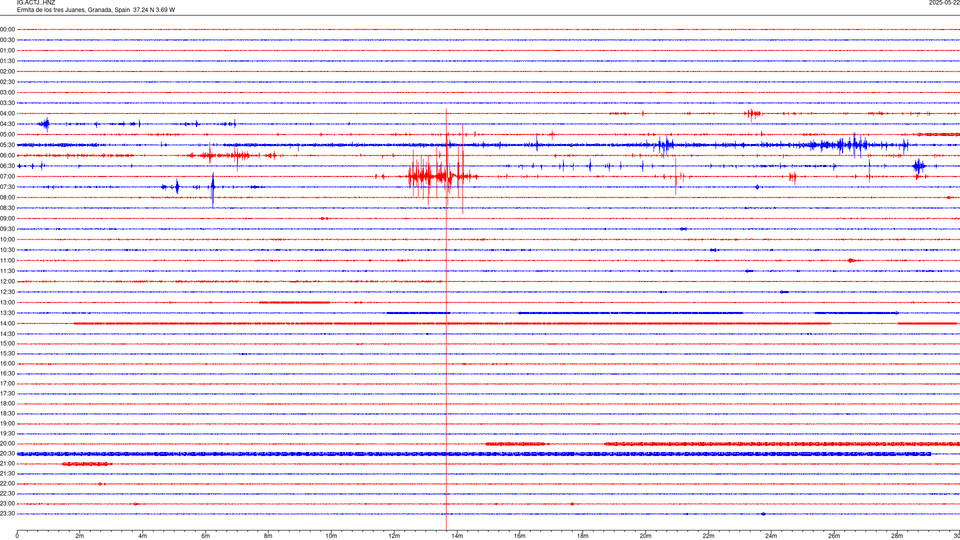Viewport: 960px width, 540px height.
Task: Click the '17:00' time label
Action: pyautogui.click(x=7, y=383)
